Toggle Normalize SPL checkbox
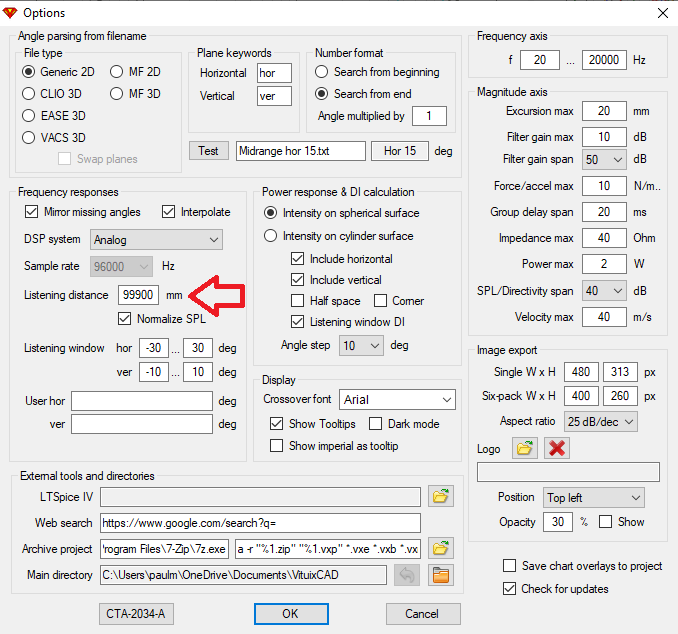The width and height of the screenshot is (678, 634). point(125,319)
